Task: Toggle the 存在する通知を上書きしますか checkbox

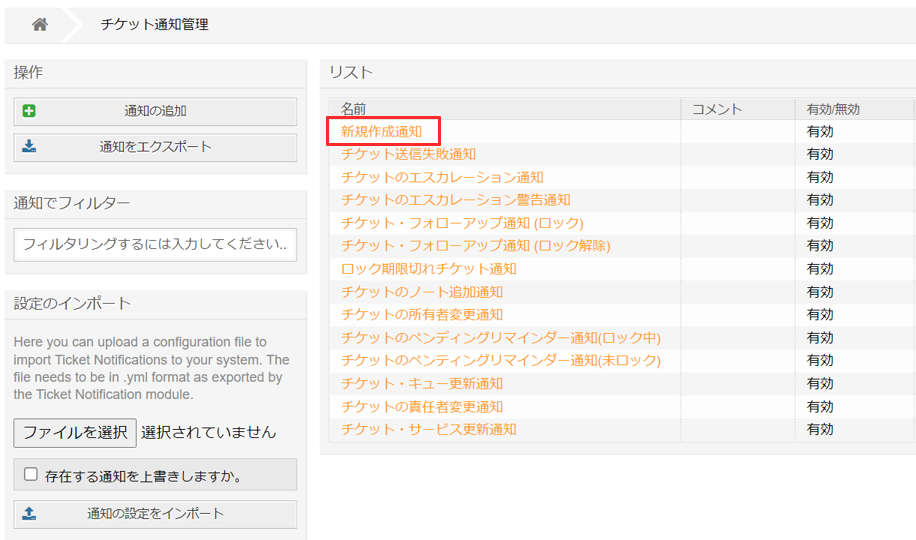Action: (31, 474)
